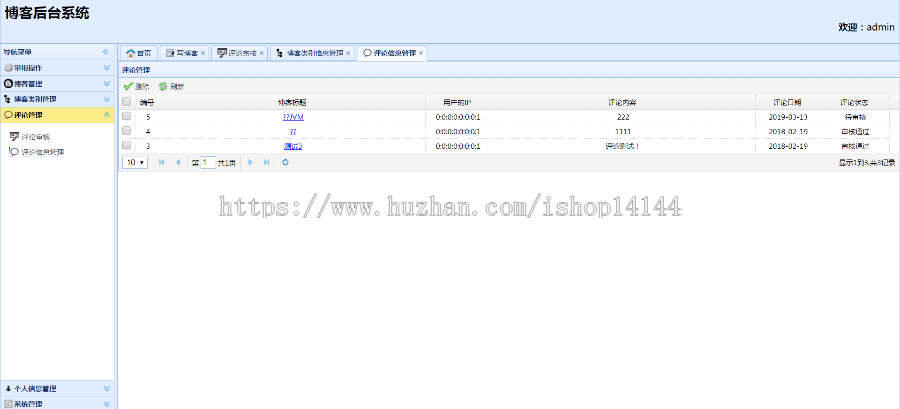Go to the first page of results
The image size is (900, 409).
(x=161, y=162)
